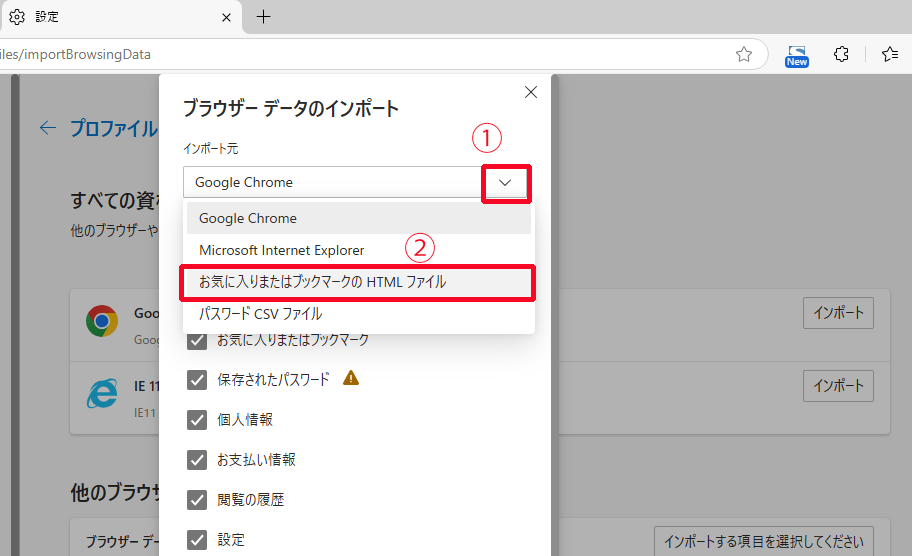Click the back arrow beside プロファイル
912x556 pixels.
pyautogui.click(x=47, y=128)
